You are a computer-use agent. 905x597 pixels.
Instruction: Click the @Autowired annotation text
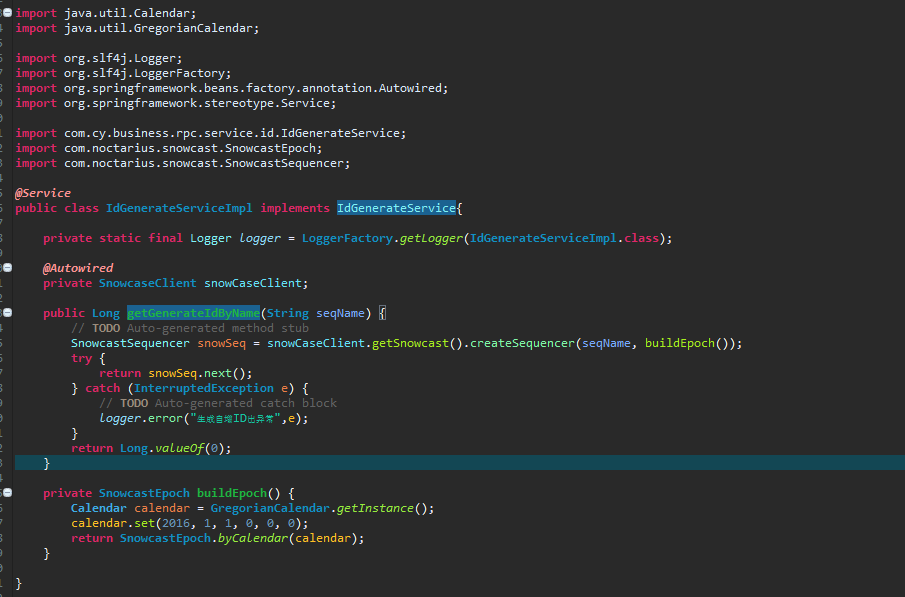click(78, 268)
